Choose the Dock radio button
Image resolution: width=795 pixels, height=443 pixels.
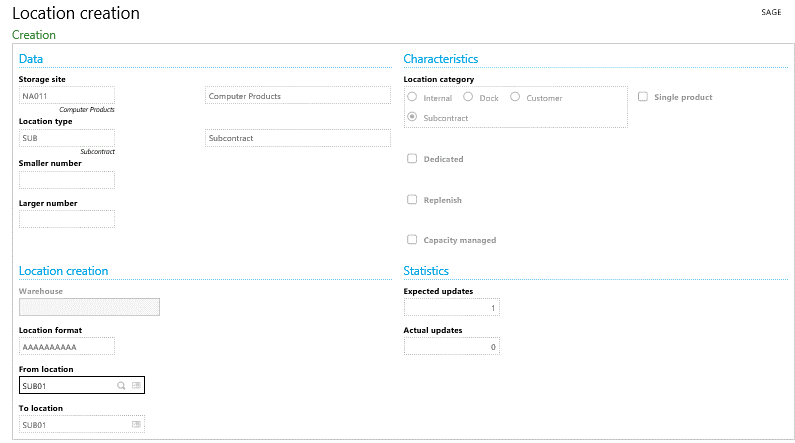(x=468, y=98)
